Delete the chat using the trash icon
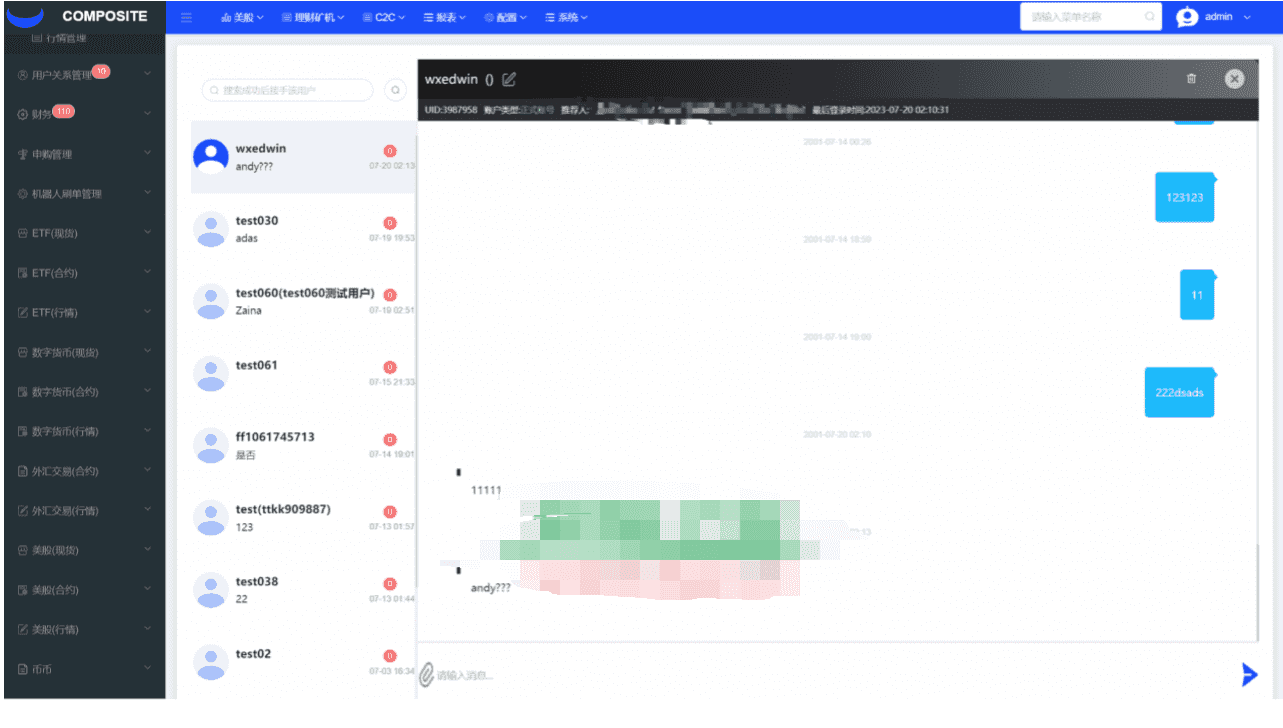 click(1191, 79)
